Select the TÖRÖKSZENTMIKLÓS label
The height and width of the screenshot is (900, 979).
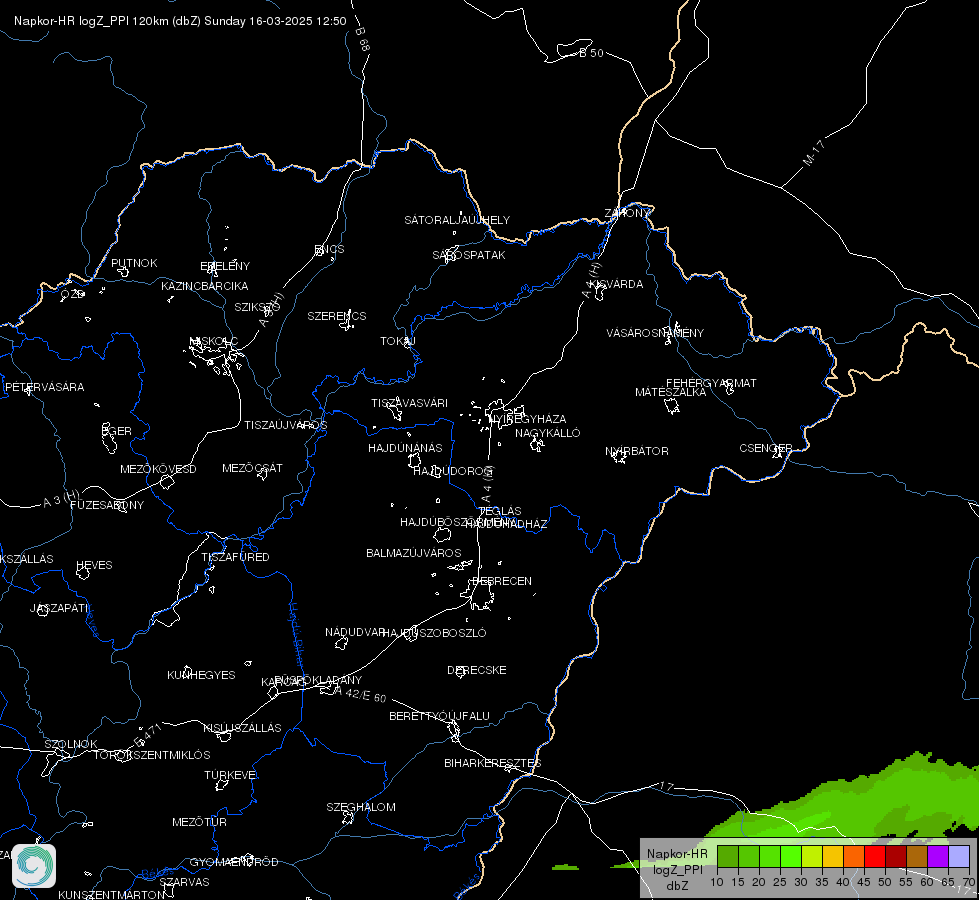[x=152, y=755]
